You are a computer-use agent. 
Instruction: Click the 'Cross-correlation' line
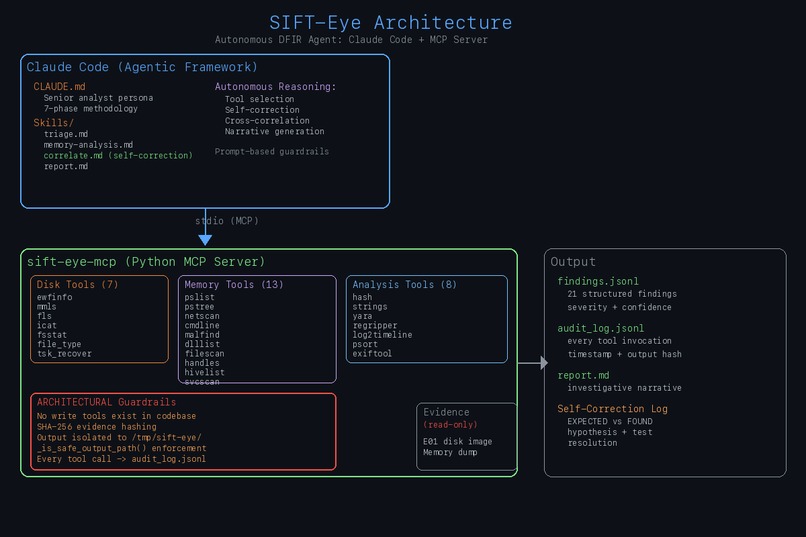[267, 120]
